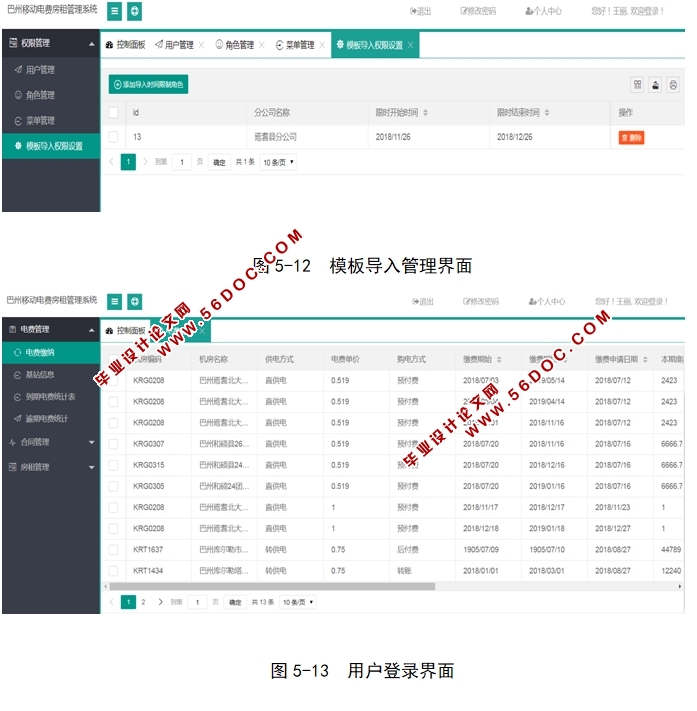Switch to the 角色管理 tab
Image resolution: width=697 pixels, height=711 pixels.
pyautogui.click(x=235, y=45)
